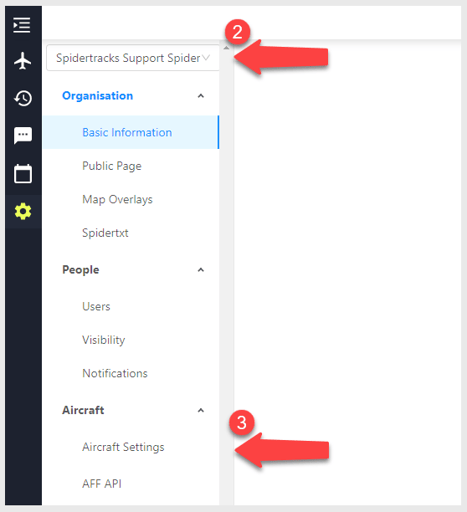
Task: Open Spidertxt settings
Action: pos(131,233)
